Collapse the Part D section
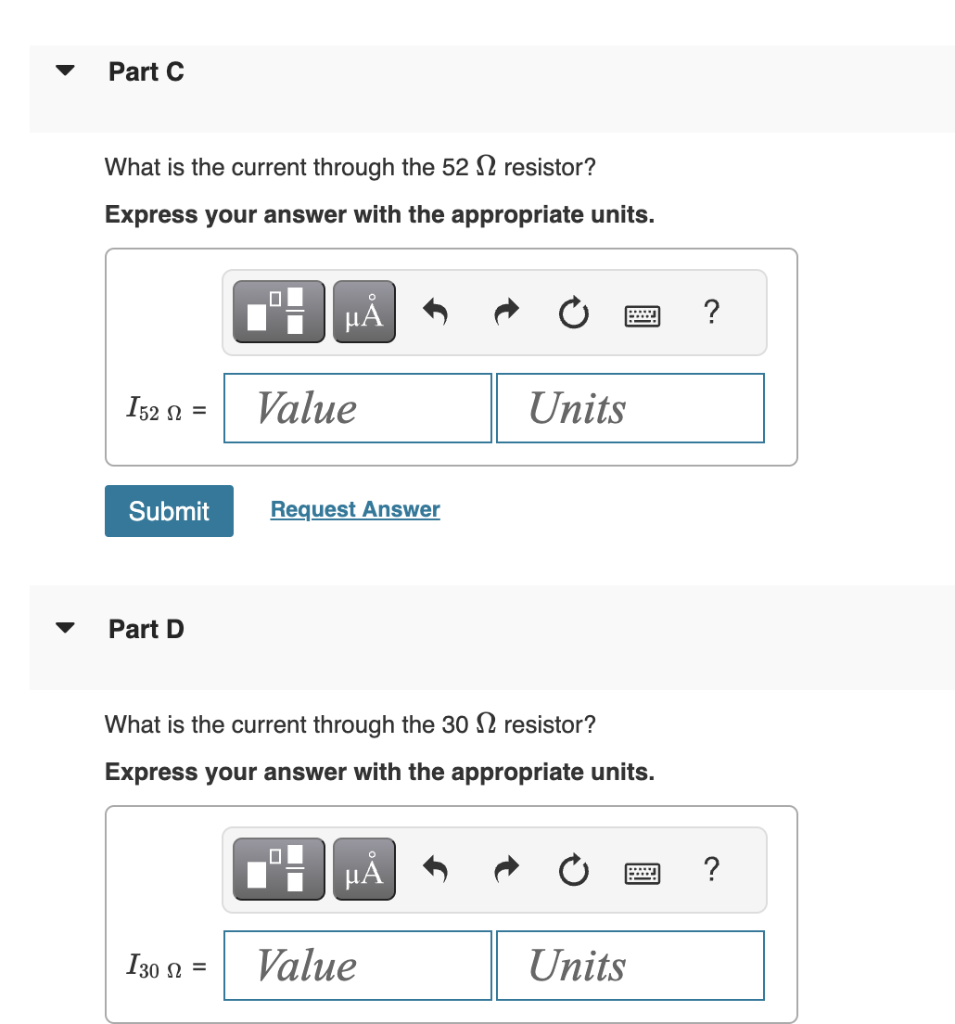 pyautogui.click(x=65, y=628)
